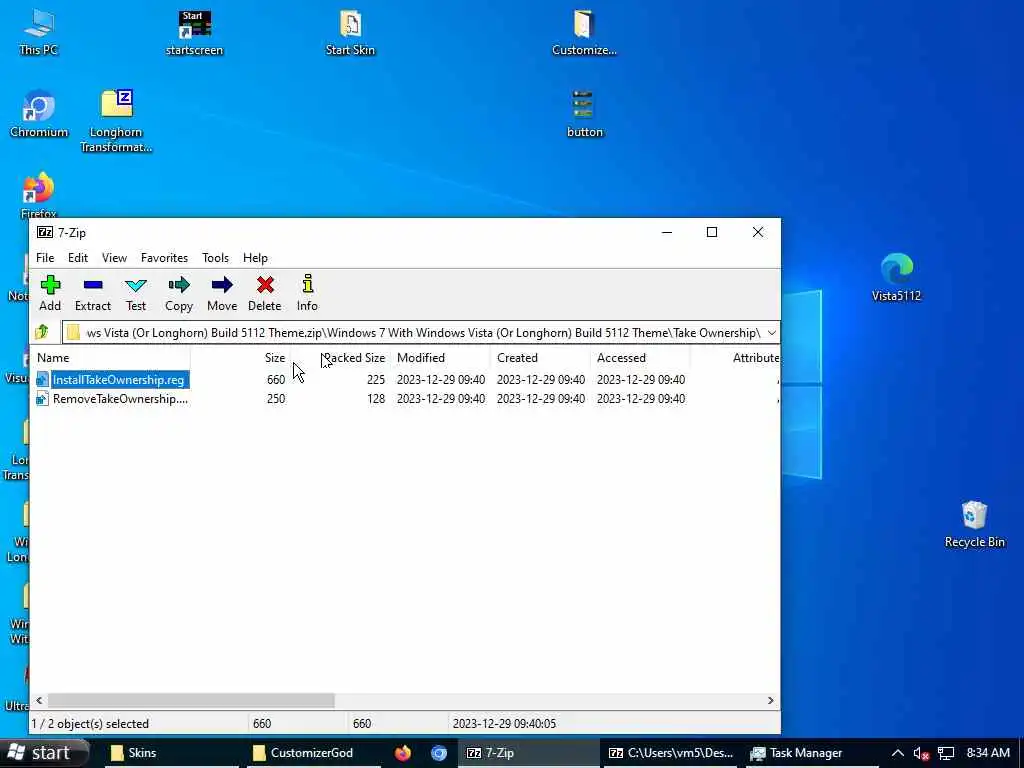Select the button desktop icon

tap(584, 114)
